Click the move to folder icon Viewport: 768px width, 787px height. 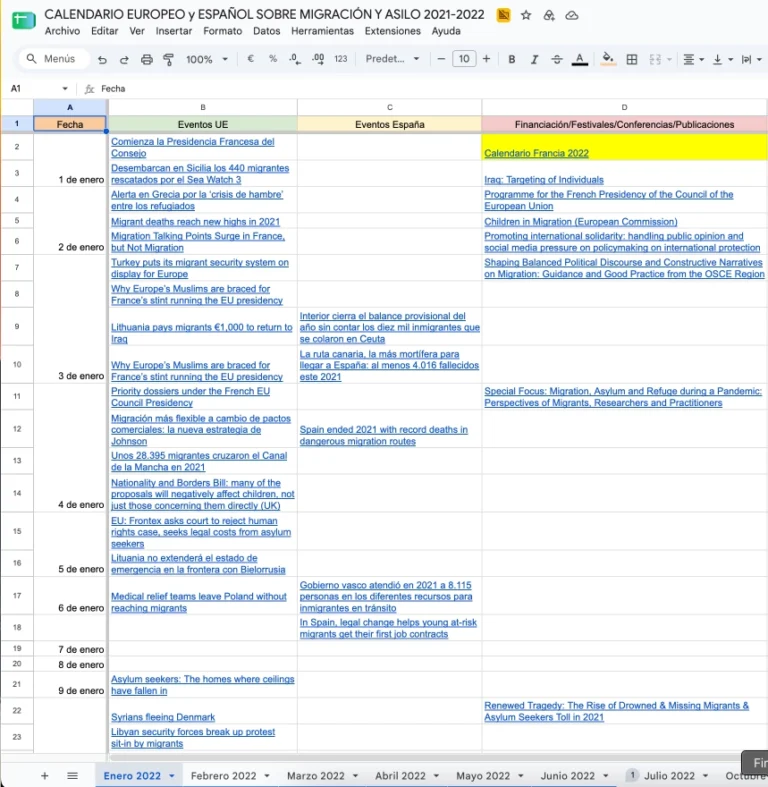[549, 16]
